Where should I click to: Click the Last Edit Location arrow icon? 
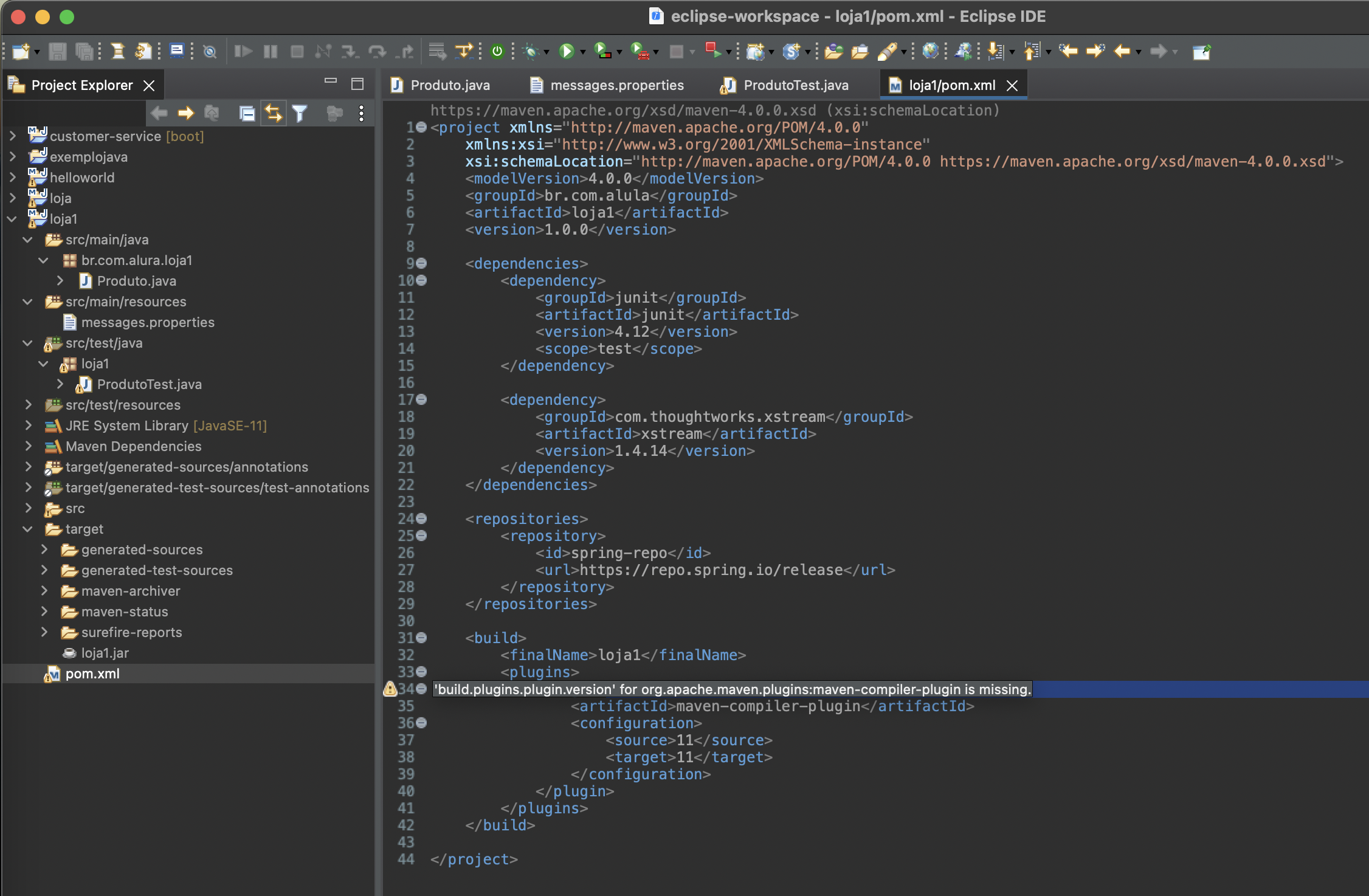click(x=1068, y=51)
